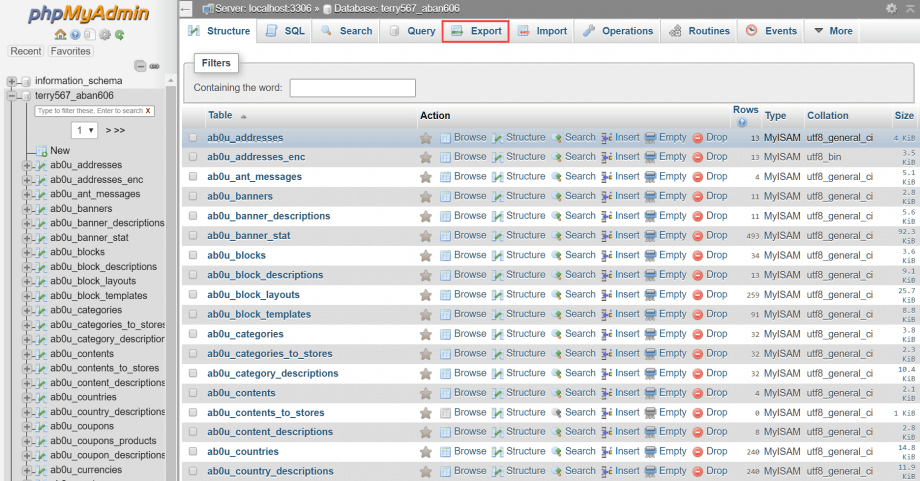Expand ab0u_blocks node in navigation tree
The height and width of the screenshot is (481, 920).
coord(26,252)
